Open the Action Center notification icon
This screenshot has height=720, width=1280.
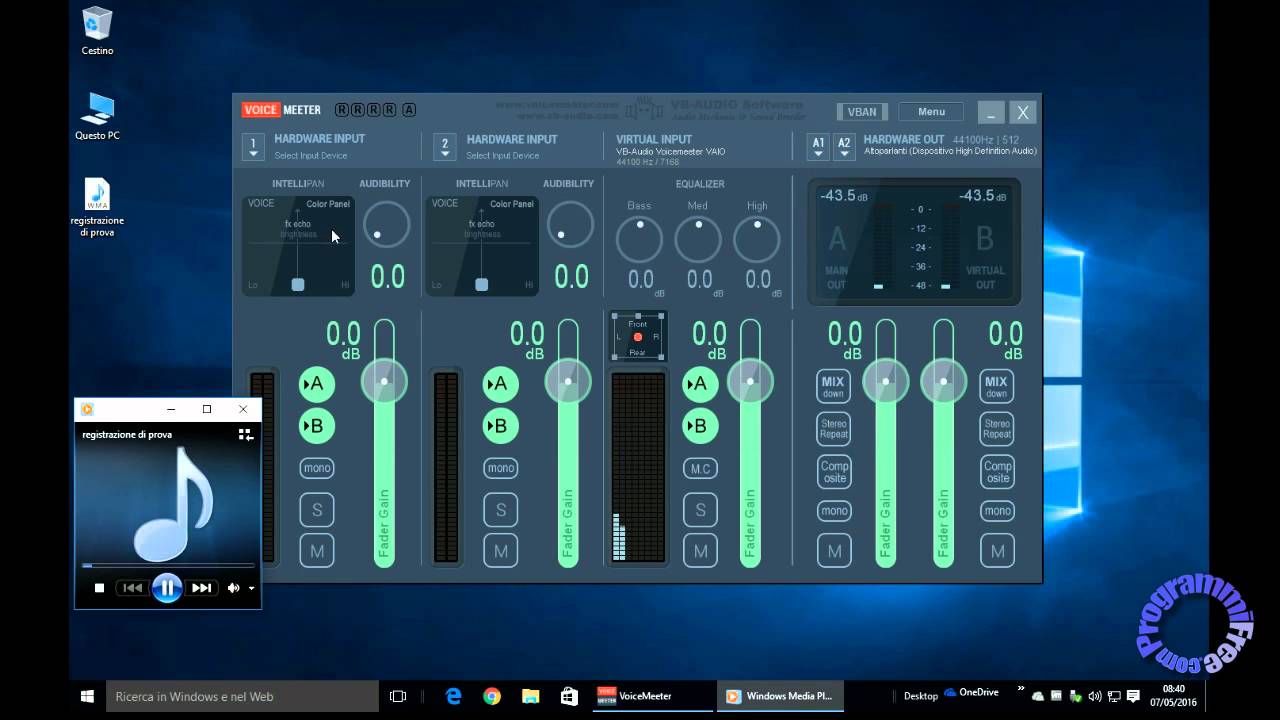point(1132,696)
